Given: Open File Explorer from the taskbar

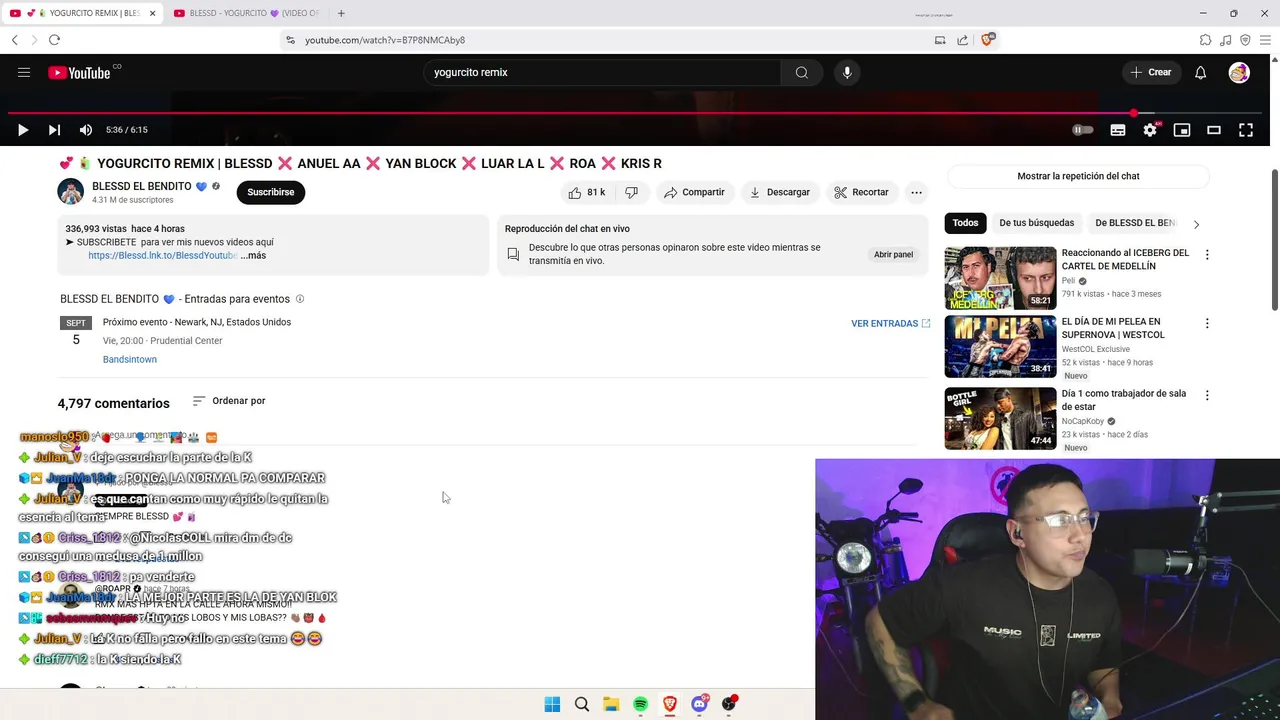Looking at the screenshot, I should tap(611, 704).
